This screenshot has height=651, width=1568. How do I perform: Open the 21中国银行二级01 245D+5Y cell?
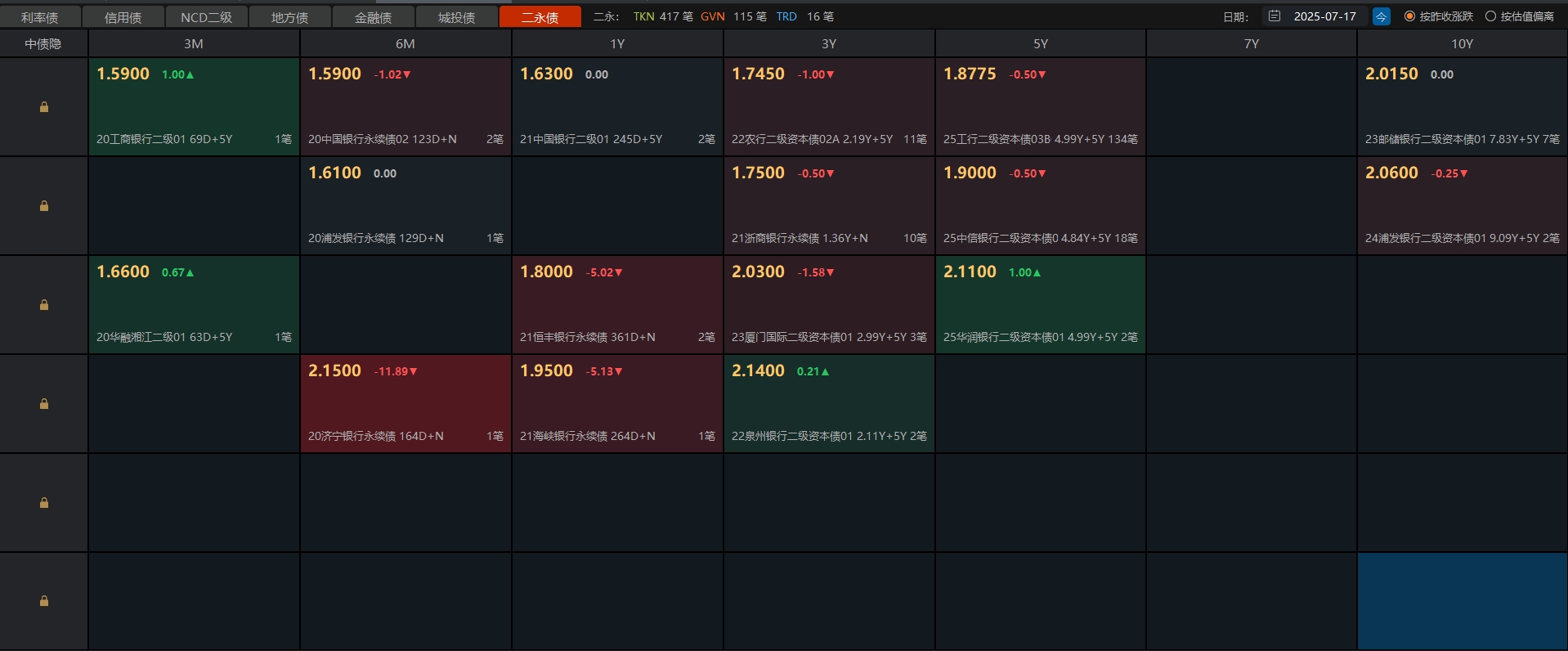tap(617, 107)
